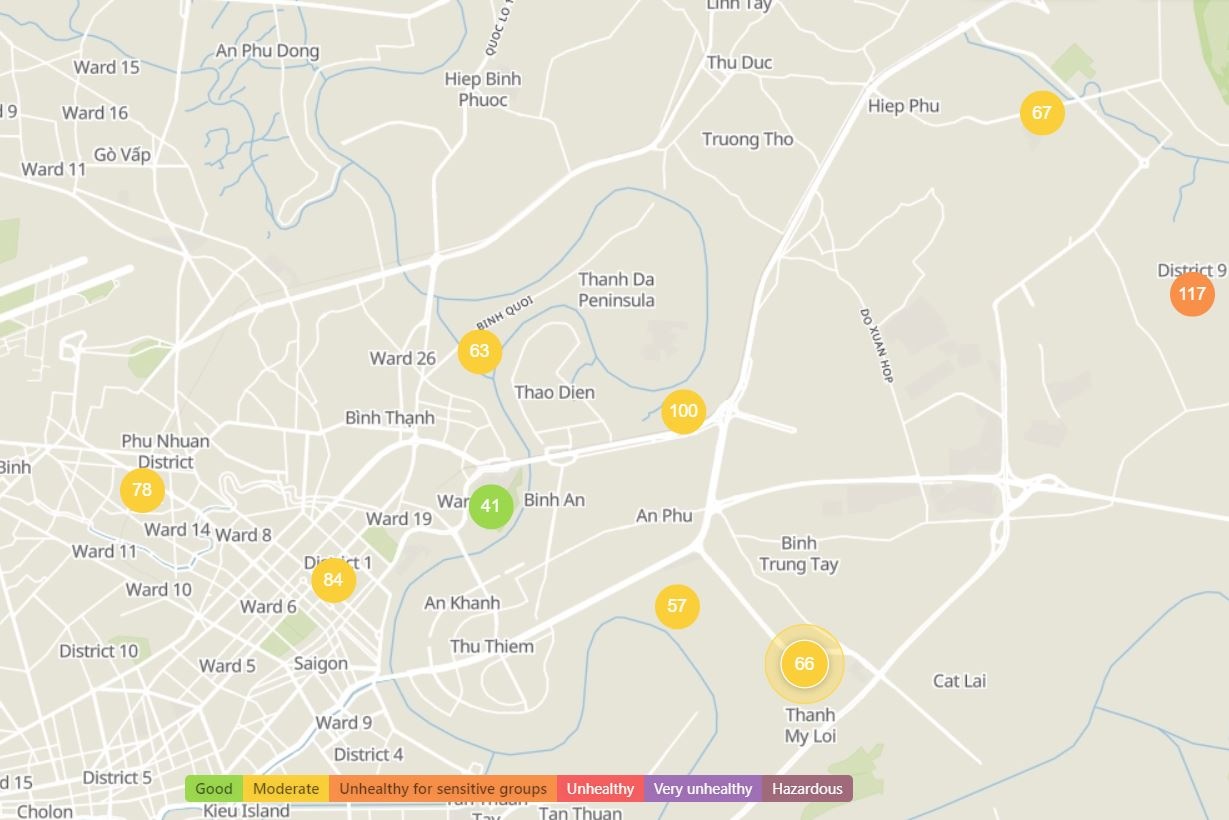
Task: Click the AQI 84 marker in District 1
Action: click(x=333, y=580)
